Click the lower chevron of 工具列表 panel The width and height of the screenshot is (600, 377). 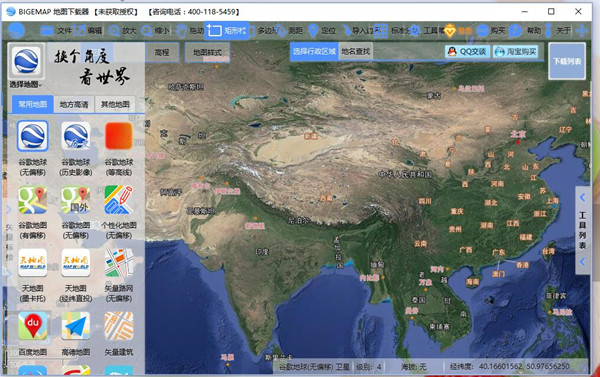pyautogui.click(x=582, y=262)
